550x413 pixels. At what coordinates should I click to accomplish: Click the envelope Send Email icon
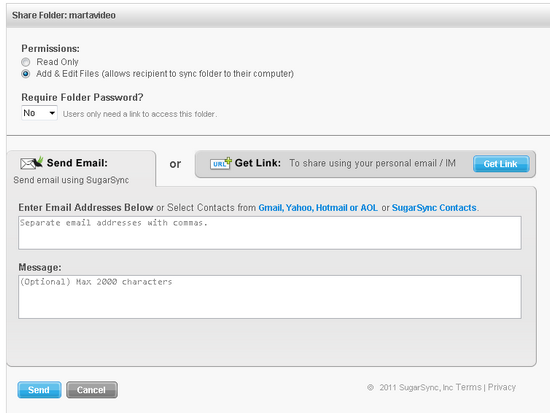pyautogui.click(x=32, y=163)
